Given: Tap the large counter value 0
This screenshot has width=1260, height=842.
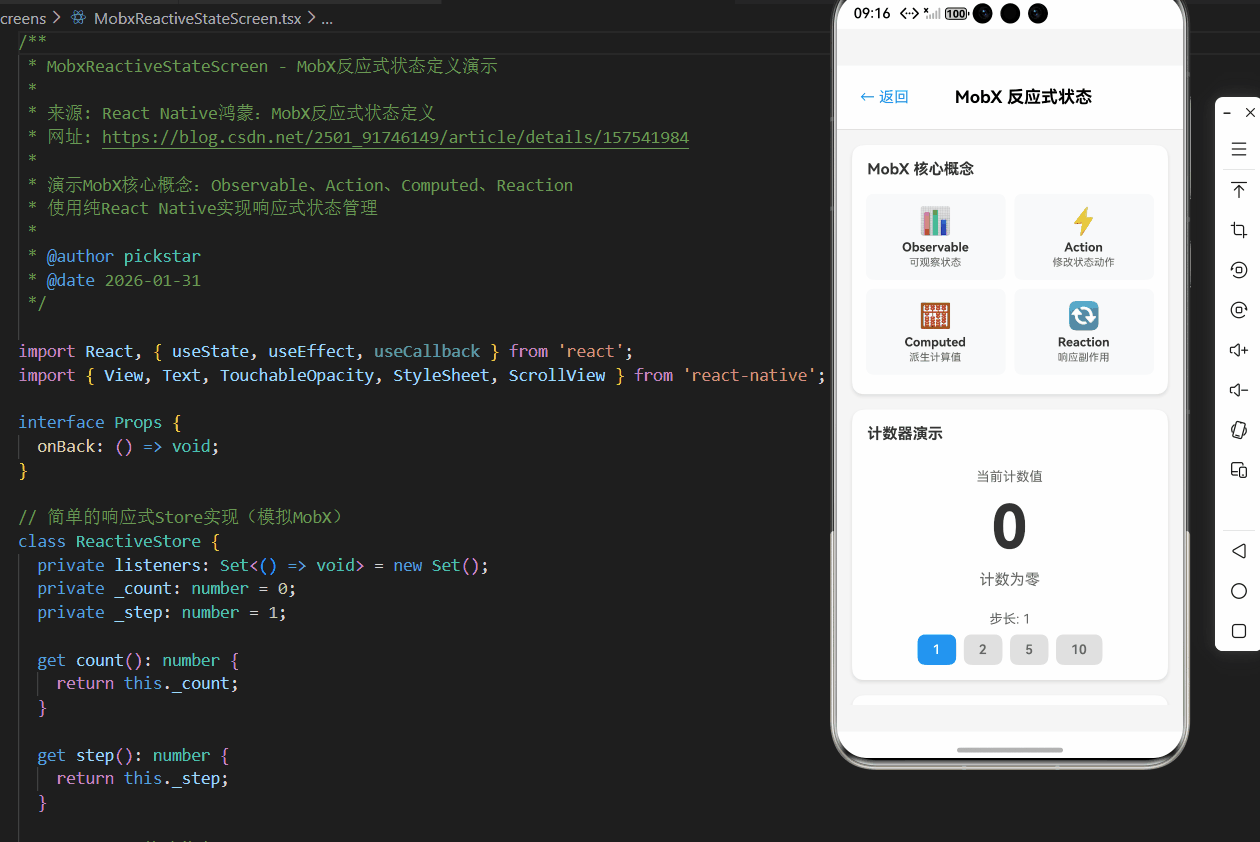Looking at the screenshot, I should [1009, 527].
